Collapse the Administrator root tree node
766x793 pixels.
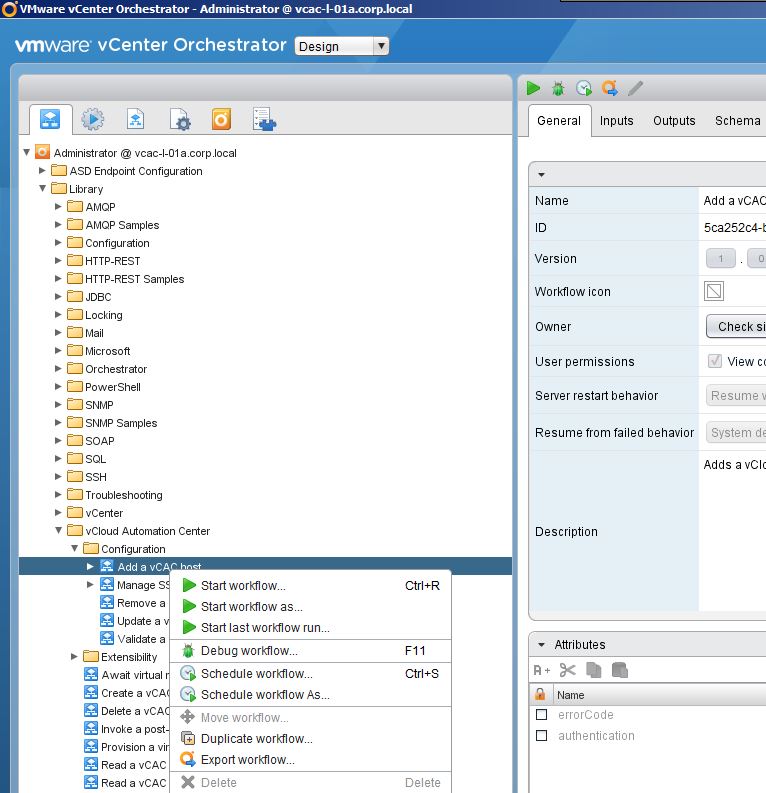click(x=27, y=152)
